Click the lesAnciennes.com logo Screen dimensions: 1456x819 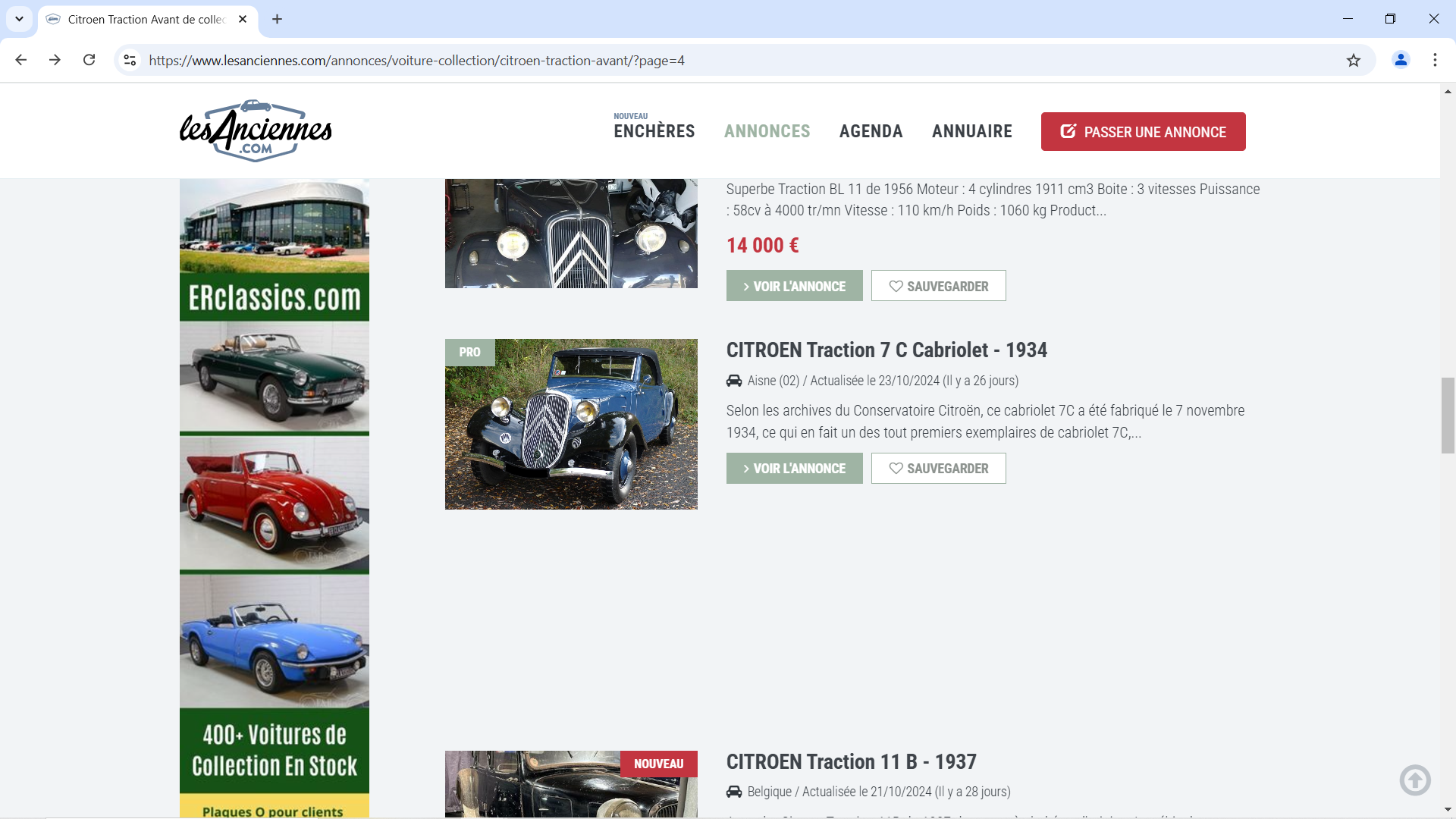pos(256,130)
